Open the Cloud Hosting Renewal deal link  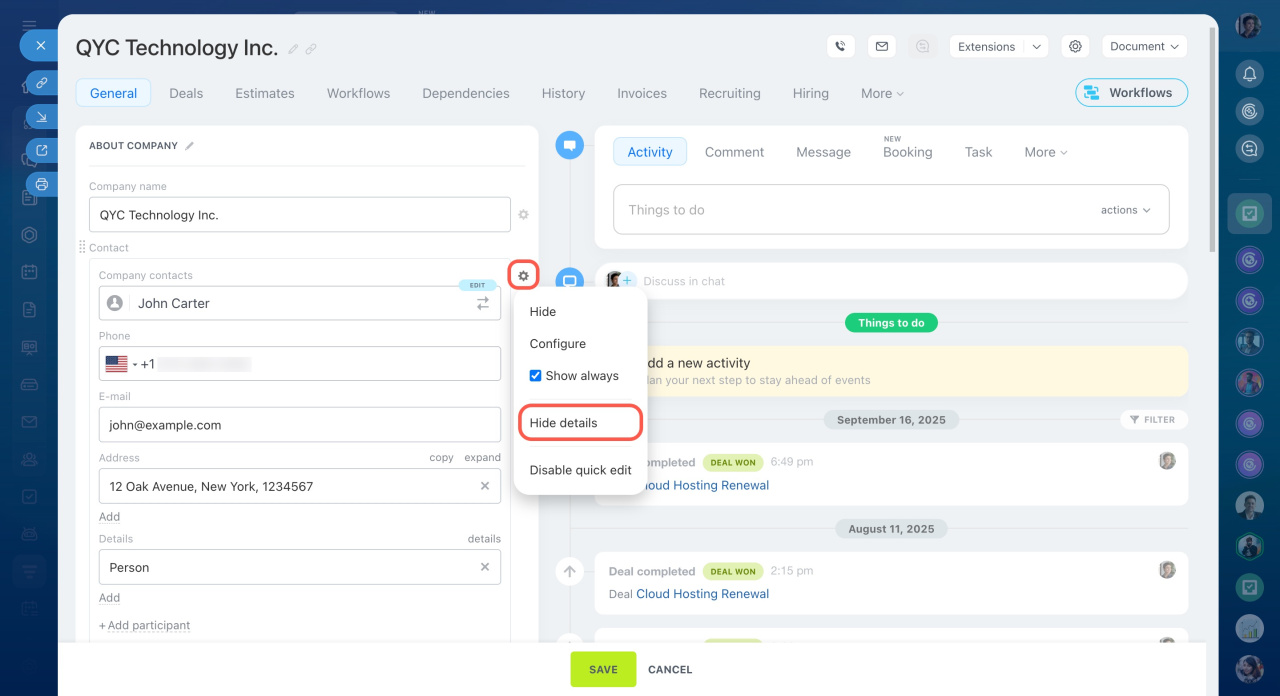point(702,594)
